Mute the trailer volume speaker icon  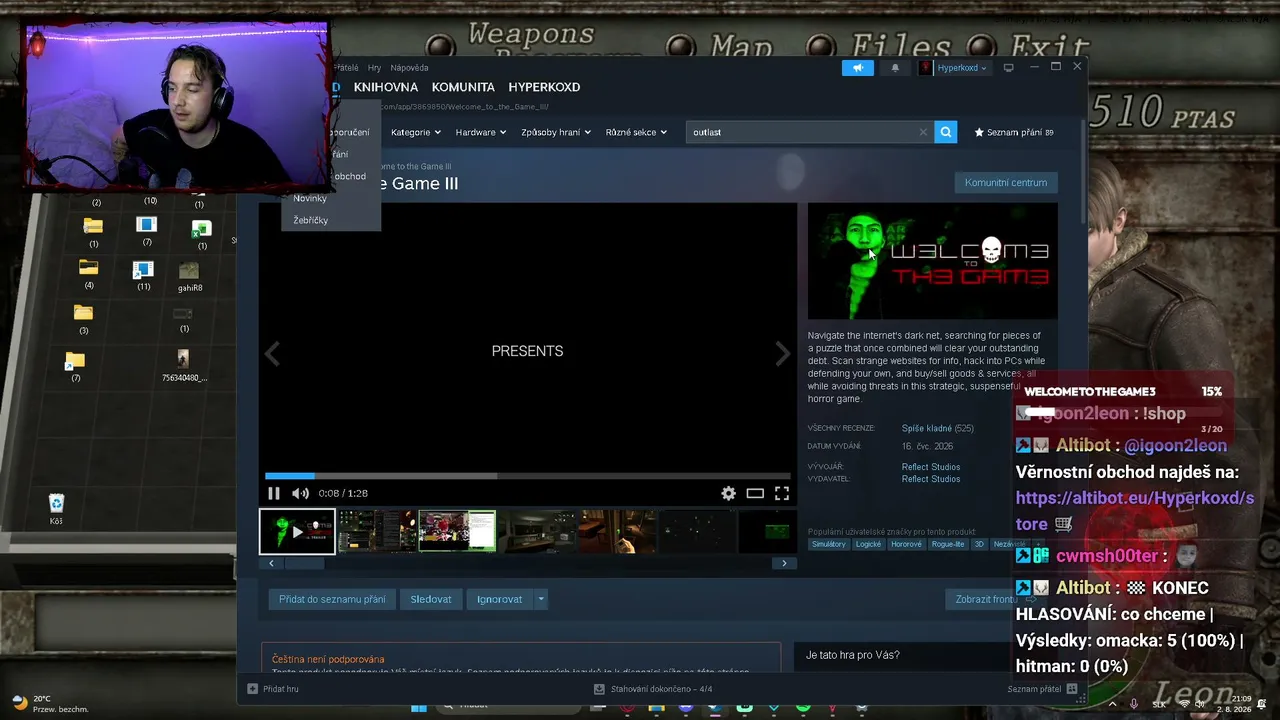300,493
